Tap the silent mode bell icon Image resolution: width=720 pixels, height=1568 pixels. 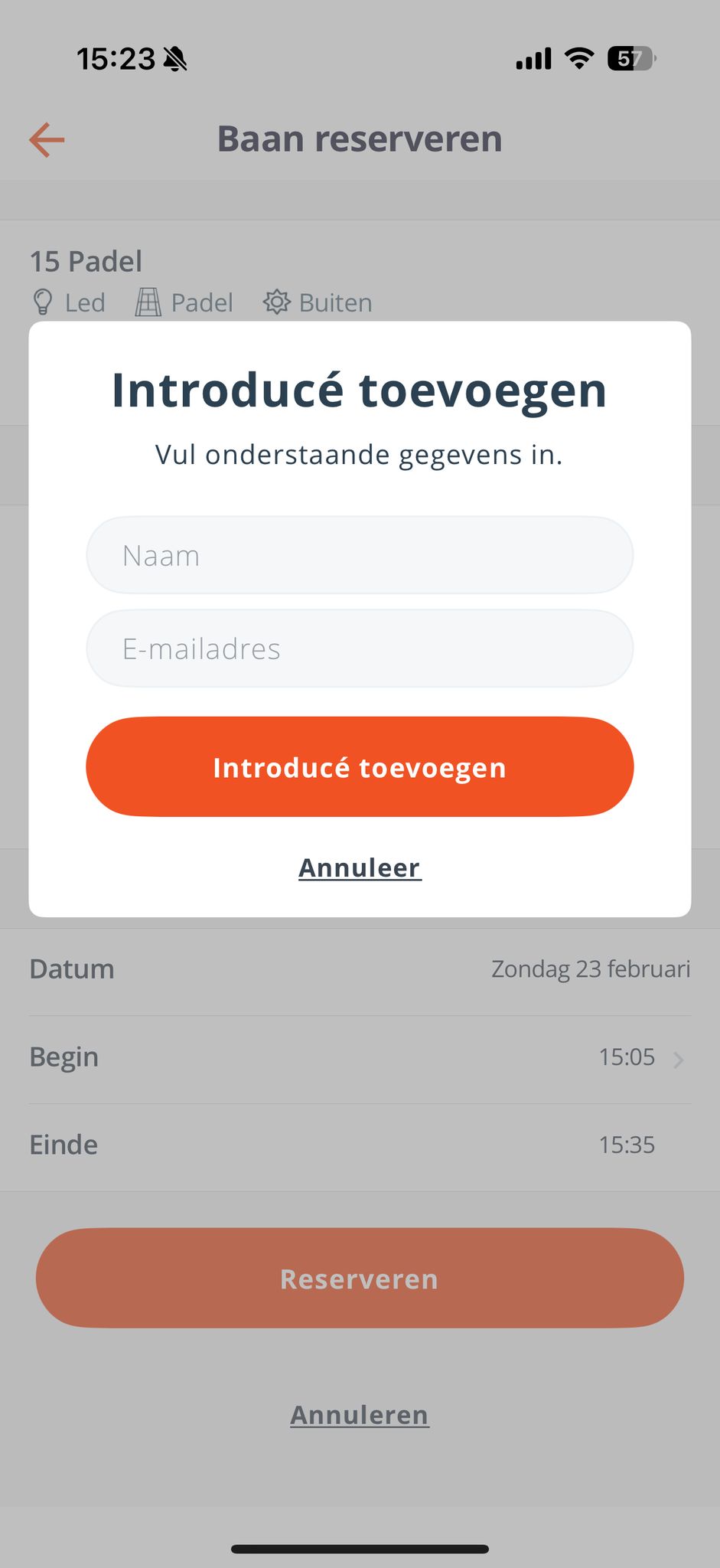tap(176, 59)
